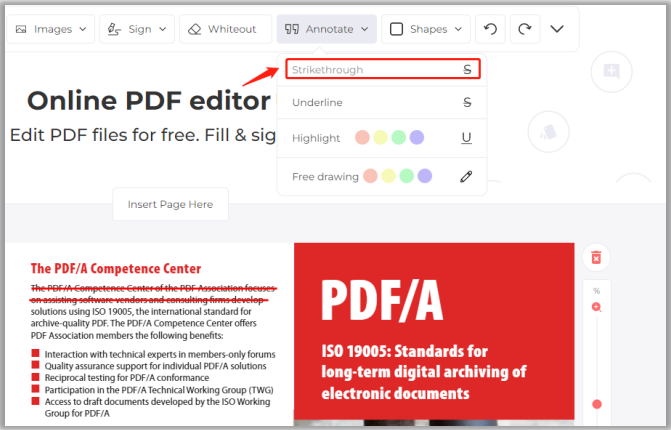The image size is (671, 430).
Task: Click 'Reciprocal testing for PDF/A conformance' line
Action: click(x=127, y=378)
